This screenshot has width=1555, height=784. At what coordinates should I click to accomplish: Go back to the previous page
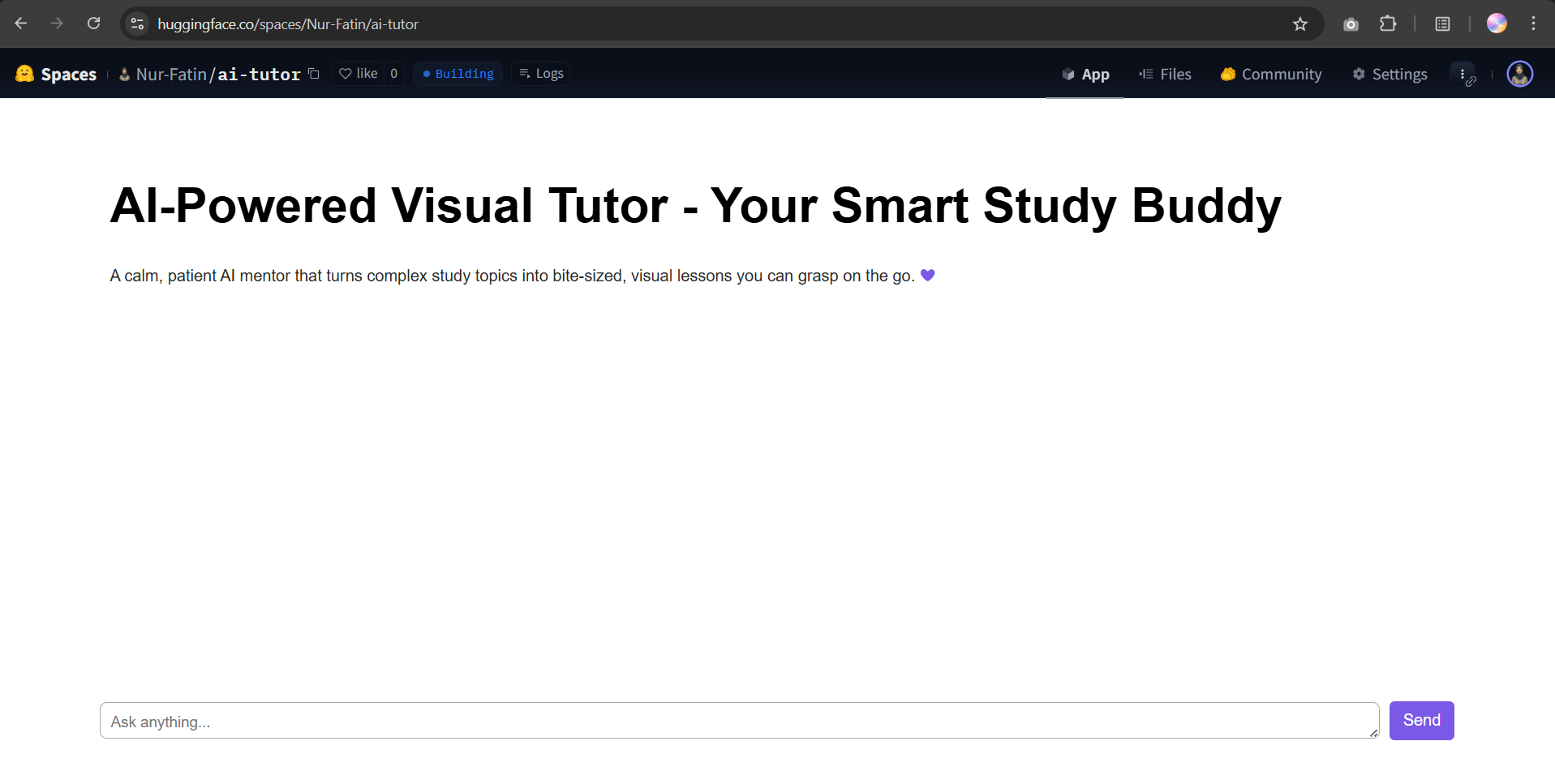21,24
